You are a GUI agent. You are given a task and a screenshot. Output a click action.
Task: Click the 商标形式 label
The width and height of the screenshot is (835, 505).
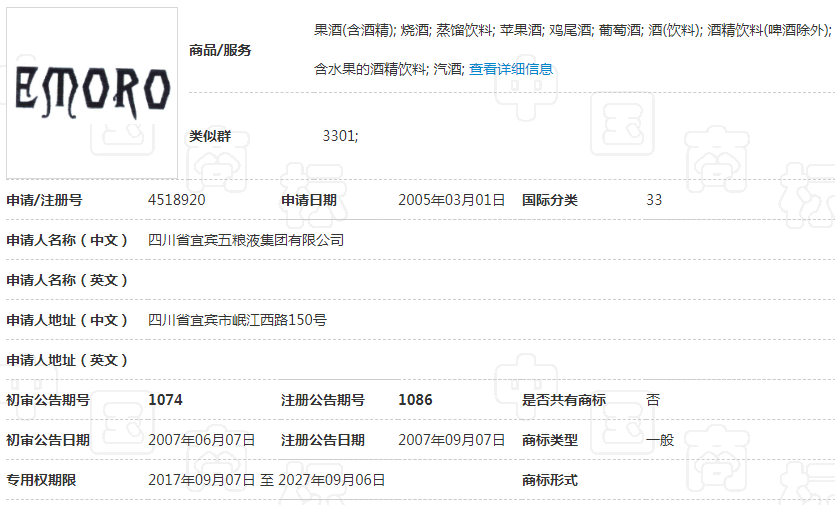[x=550, y=480]
